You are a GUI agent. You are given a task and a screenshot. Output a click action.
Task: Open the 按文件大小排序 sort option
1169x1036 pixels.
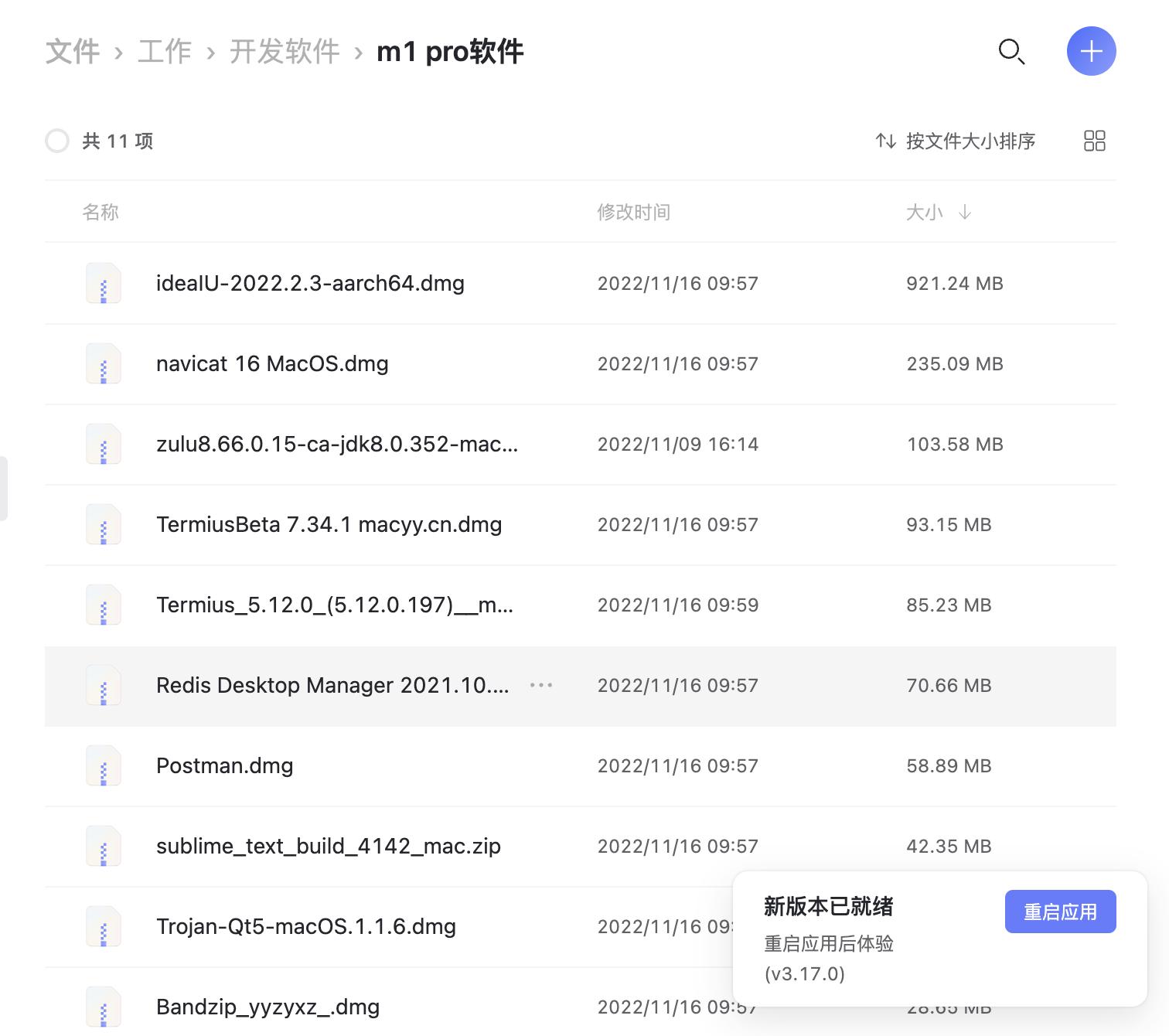tap(972, 141)
